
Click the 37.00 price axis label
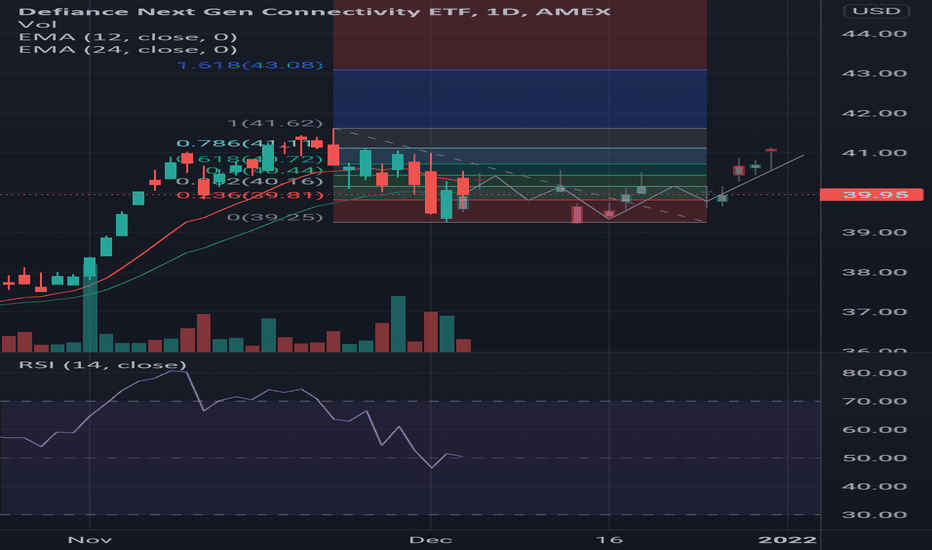[874, 312]
